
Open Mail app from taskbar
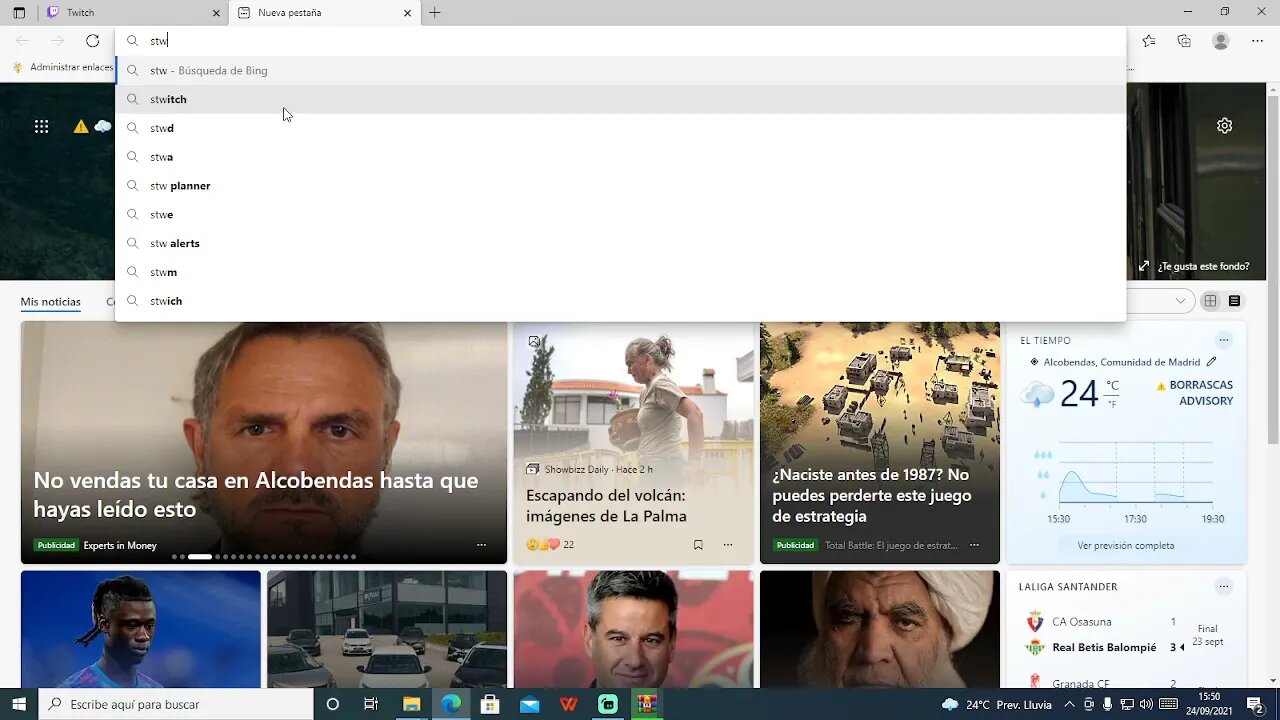pyautogui.click(x=529, y=704)
